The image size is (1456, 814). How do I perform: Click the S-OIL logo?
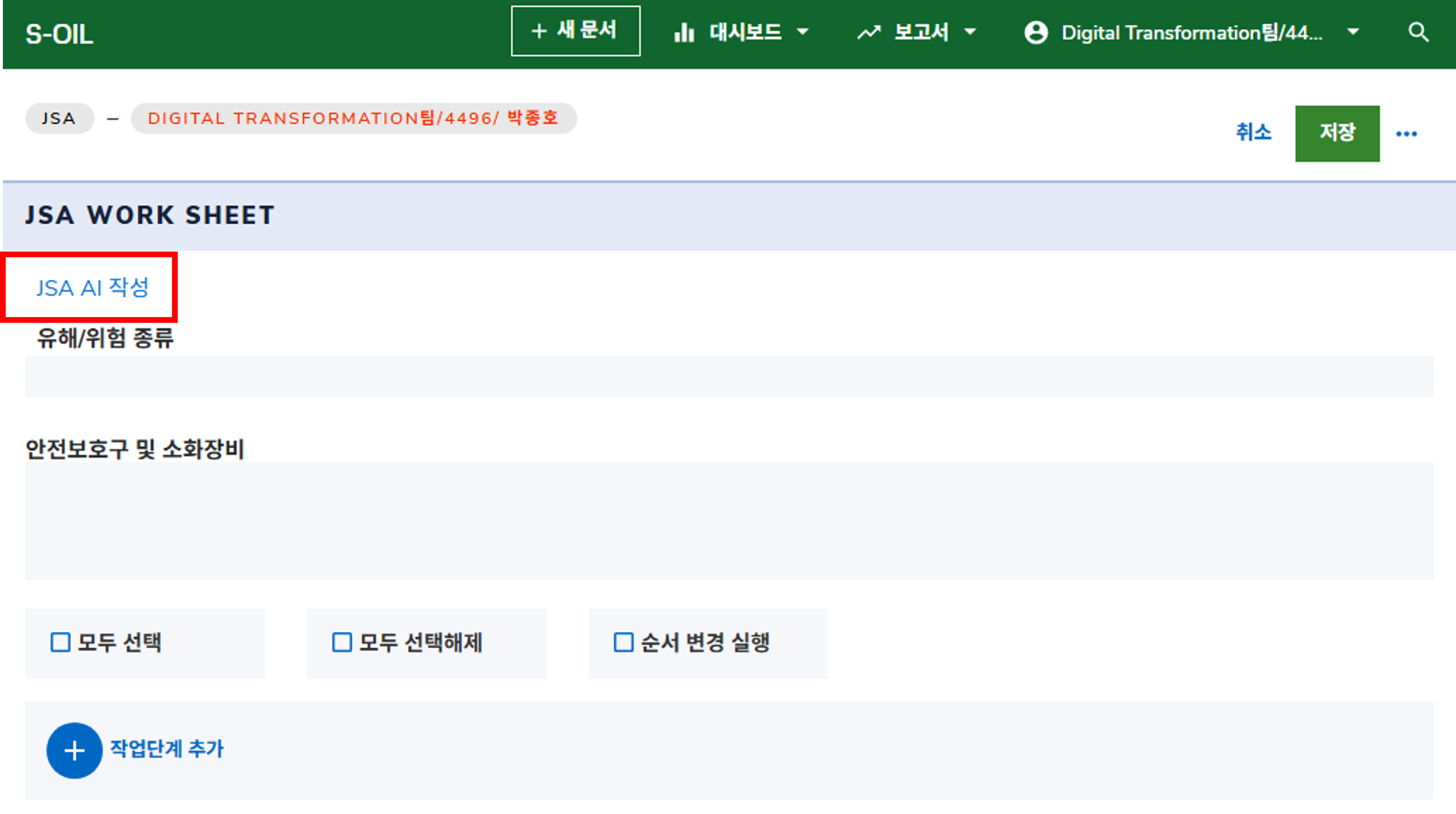59,34
